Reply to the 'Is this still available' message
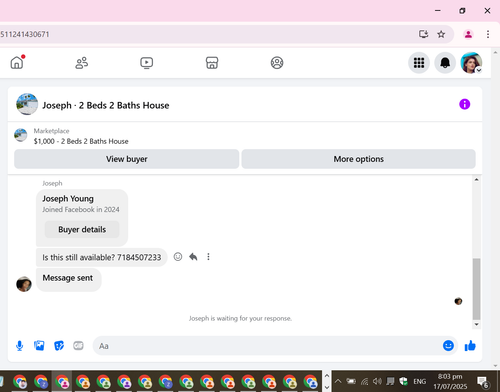This screenshot has height=392, width=500. click(x=193, y=257)
